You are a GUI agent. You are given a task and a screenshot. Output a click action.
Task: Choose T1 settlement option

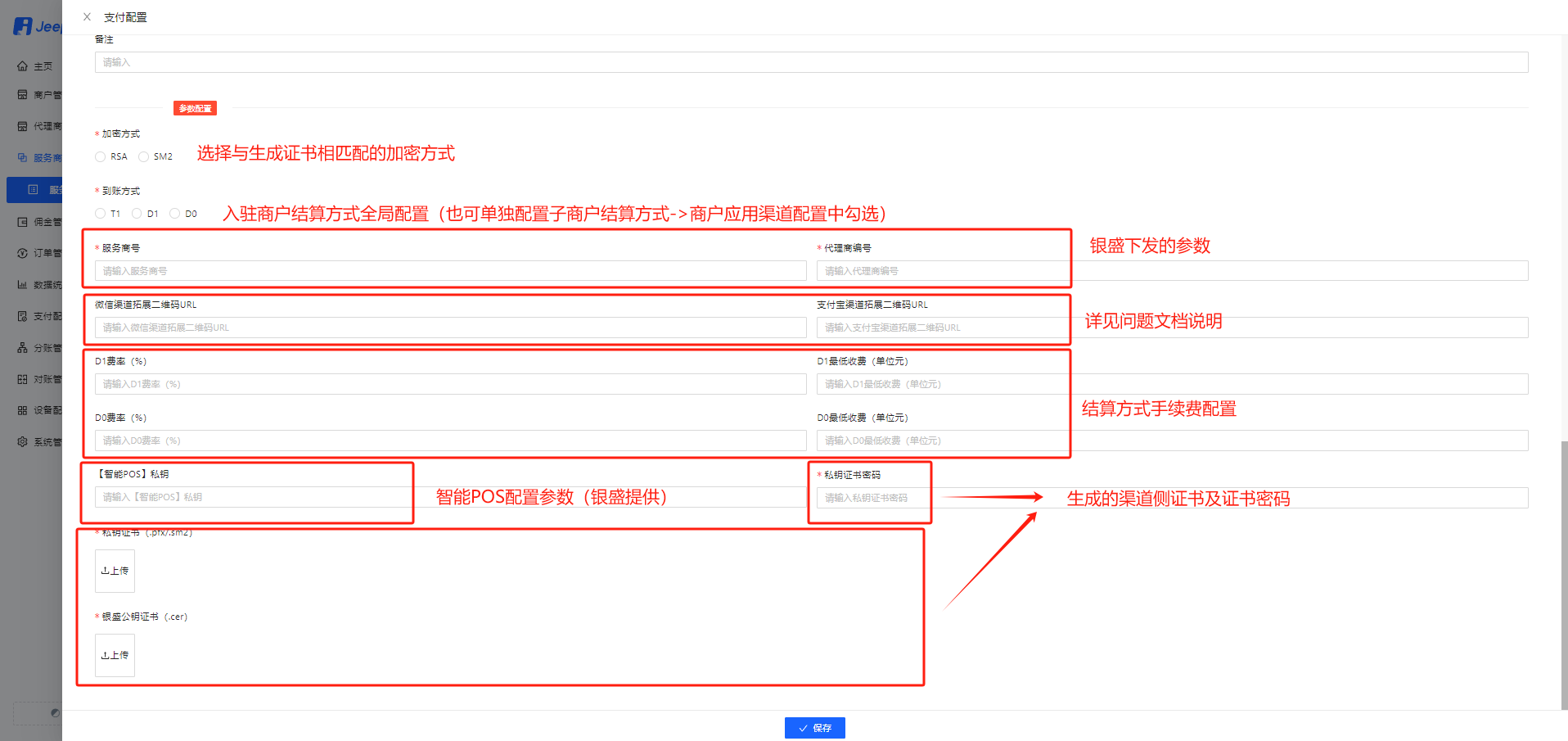(x=100, y=214)
